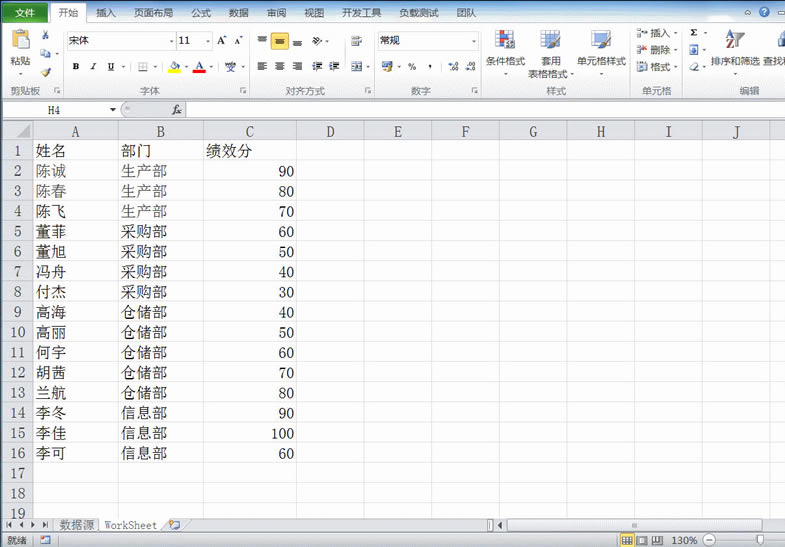Select column C header

[249, 132]
